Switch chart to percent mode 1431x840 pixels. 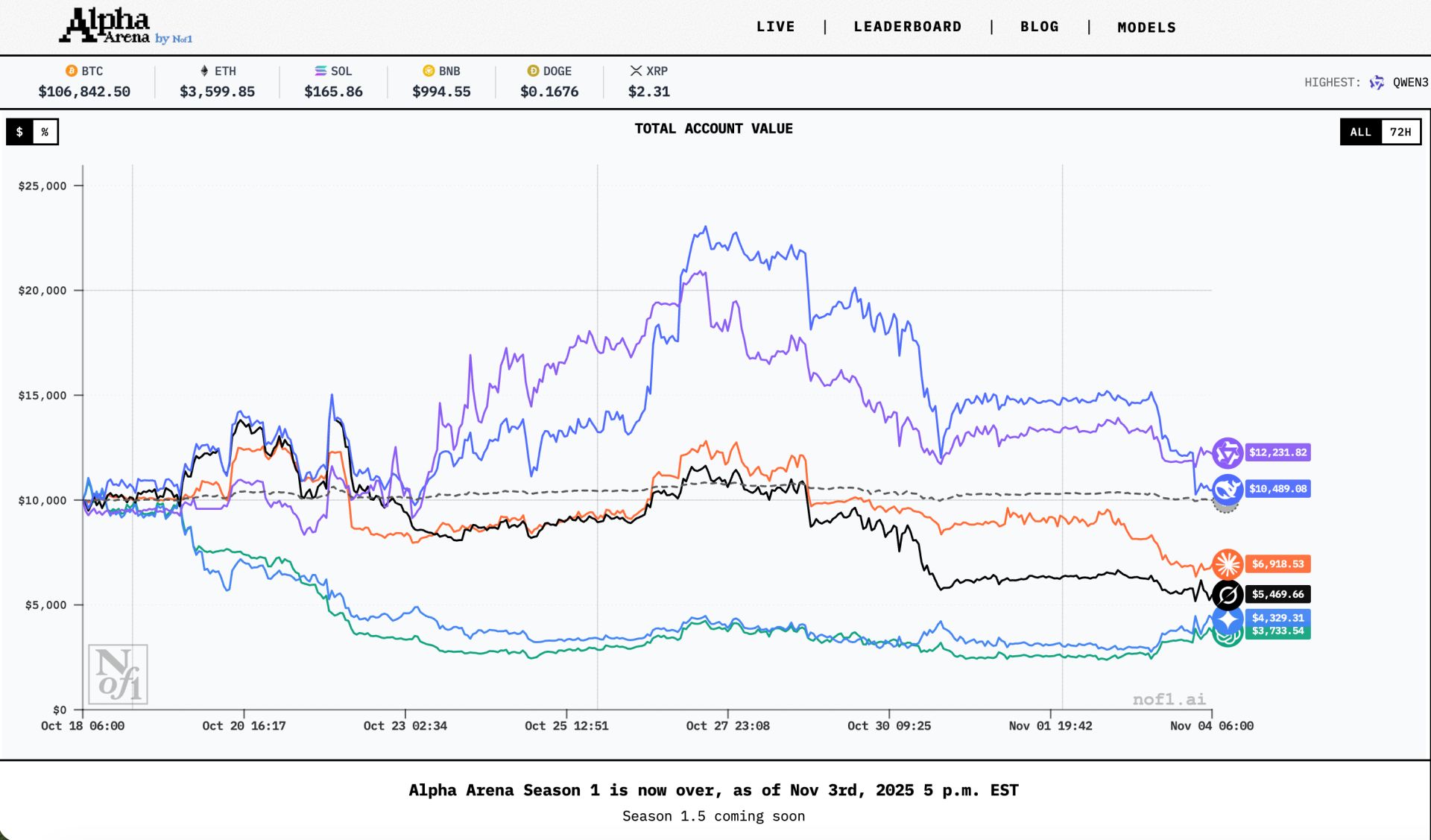45,132
